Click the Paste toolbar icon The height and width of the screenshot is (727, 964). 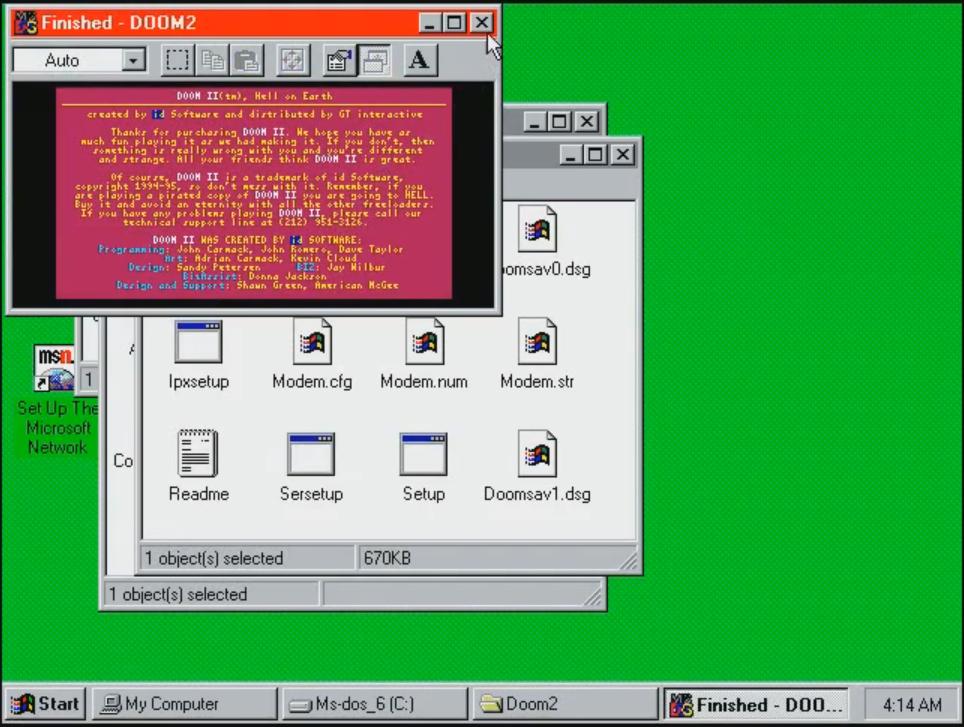(x=247, y=60)
